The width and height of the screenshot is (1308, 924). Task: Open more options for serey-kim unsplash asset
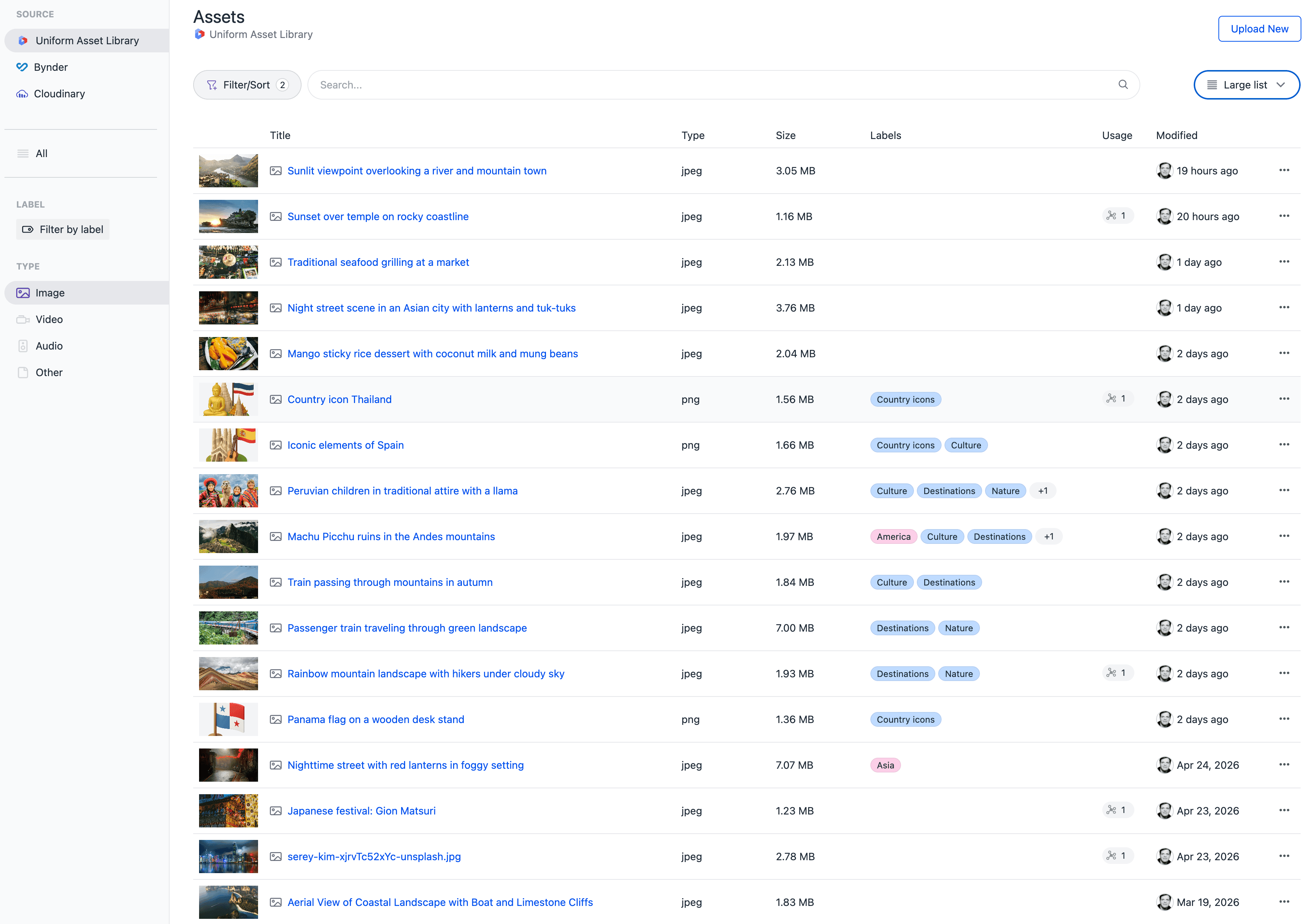1284,856
